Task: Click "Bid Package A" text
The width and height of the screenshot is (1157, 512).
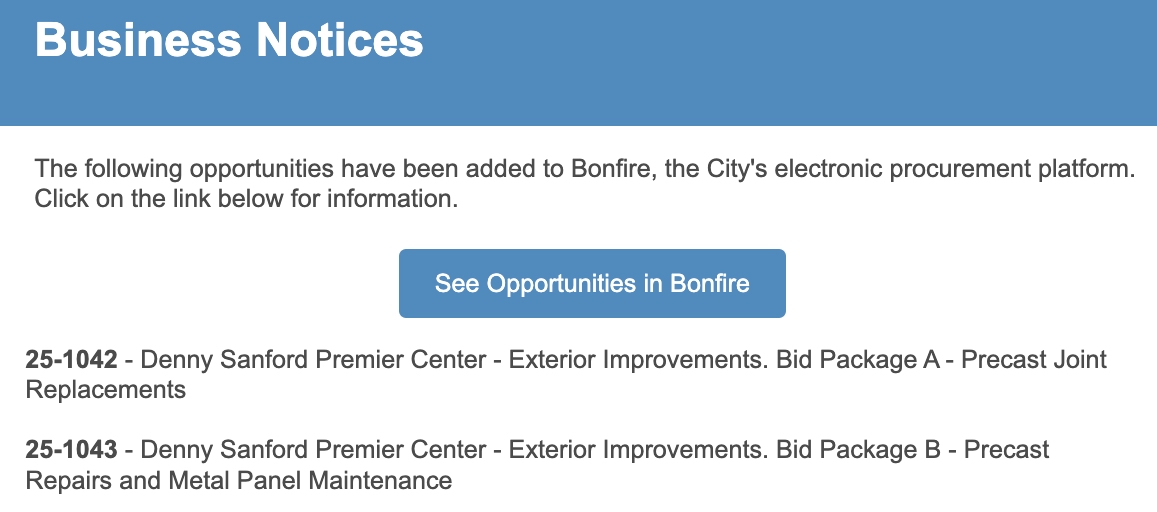Action: [858, 360]
